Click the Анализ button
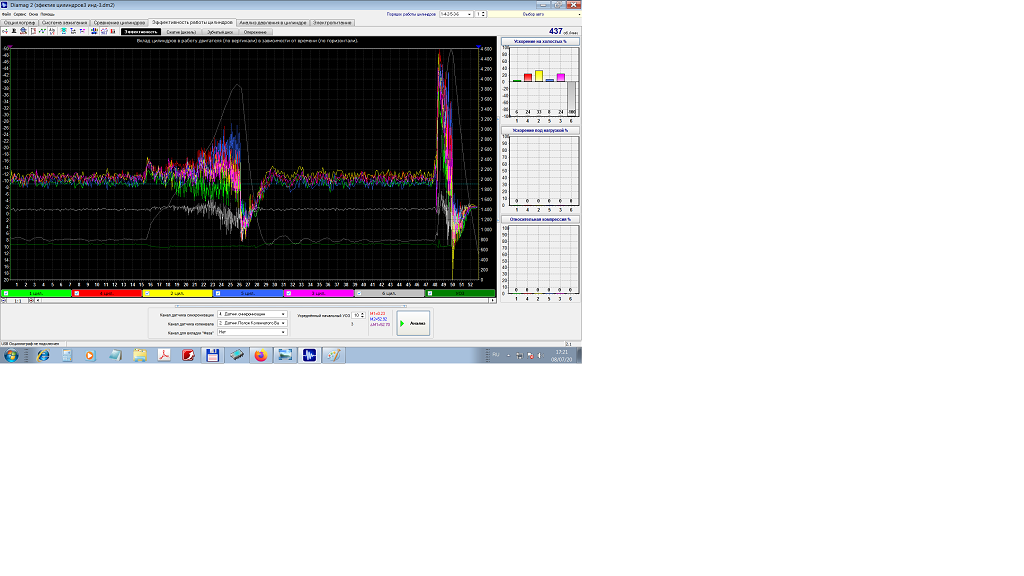1024x576 pixels. 413,324
